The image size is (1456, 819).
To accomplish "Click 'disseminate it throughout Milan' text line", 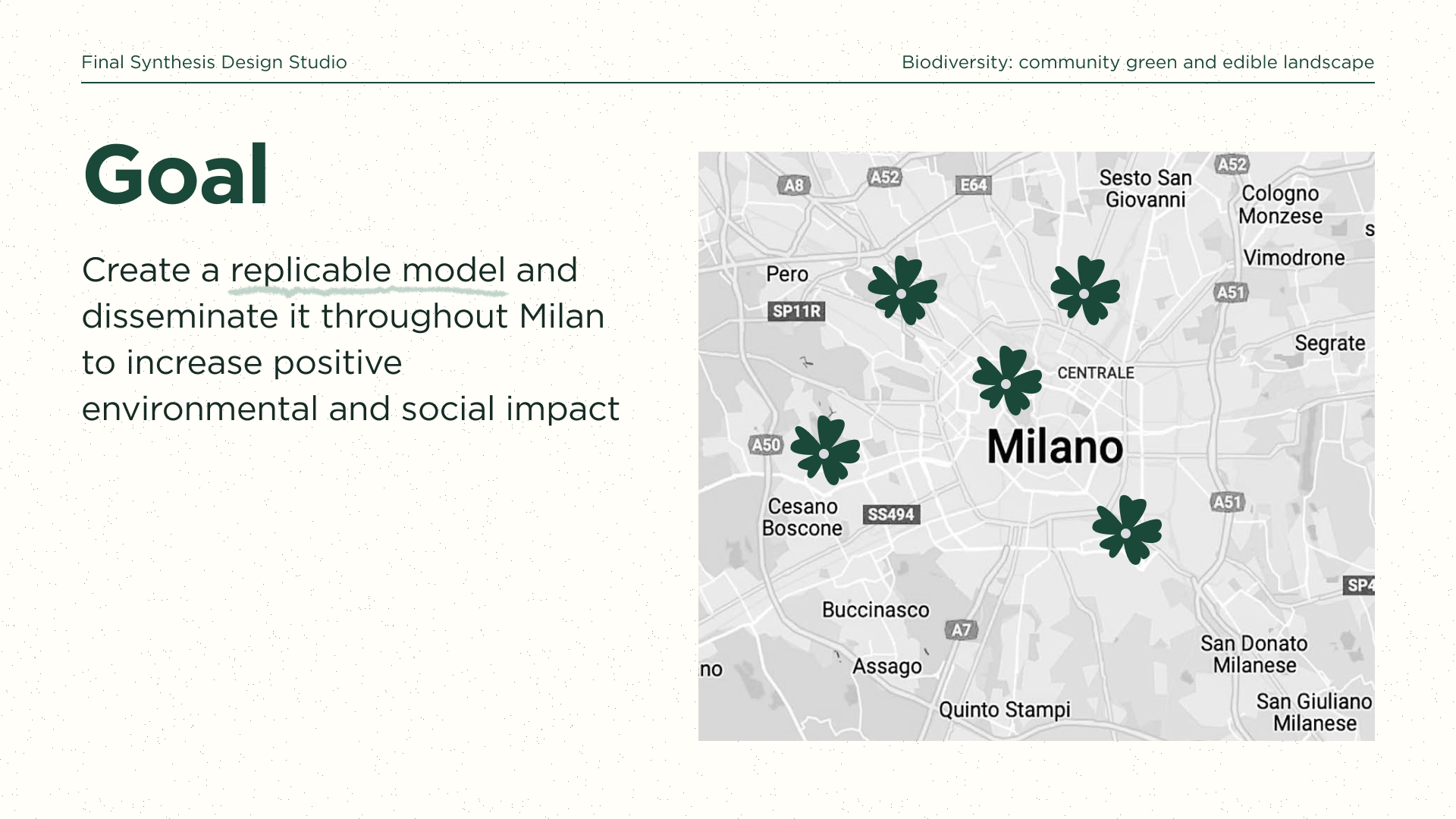I will click(343, 317).
